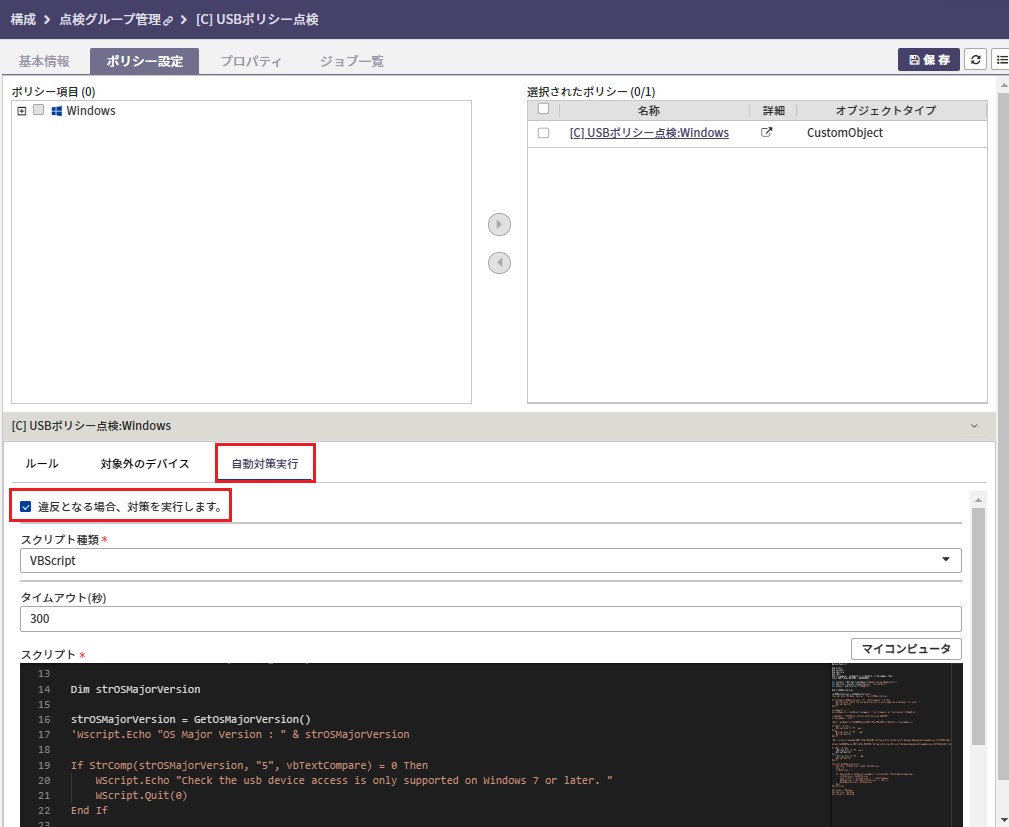Click the left arrow to remove policy

(x=499, y=263)
